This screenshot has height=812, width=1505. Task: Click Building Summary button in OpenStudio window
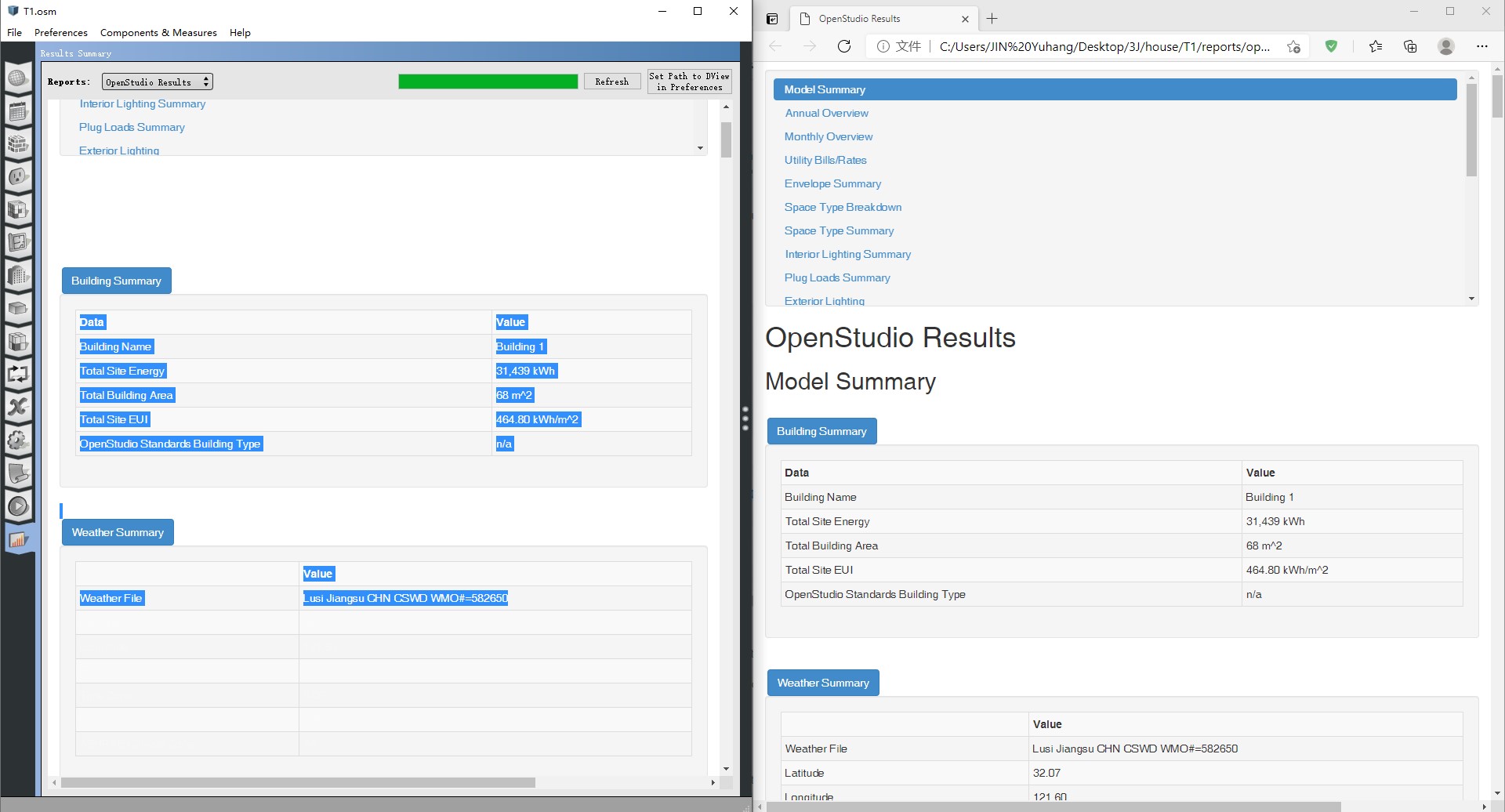click(116, 281)
